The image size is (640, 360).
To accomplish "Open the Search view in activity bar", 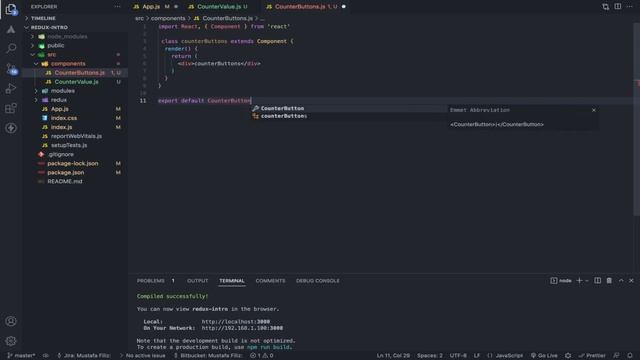I will click(x=11, y=48).
